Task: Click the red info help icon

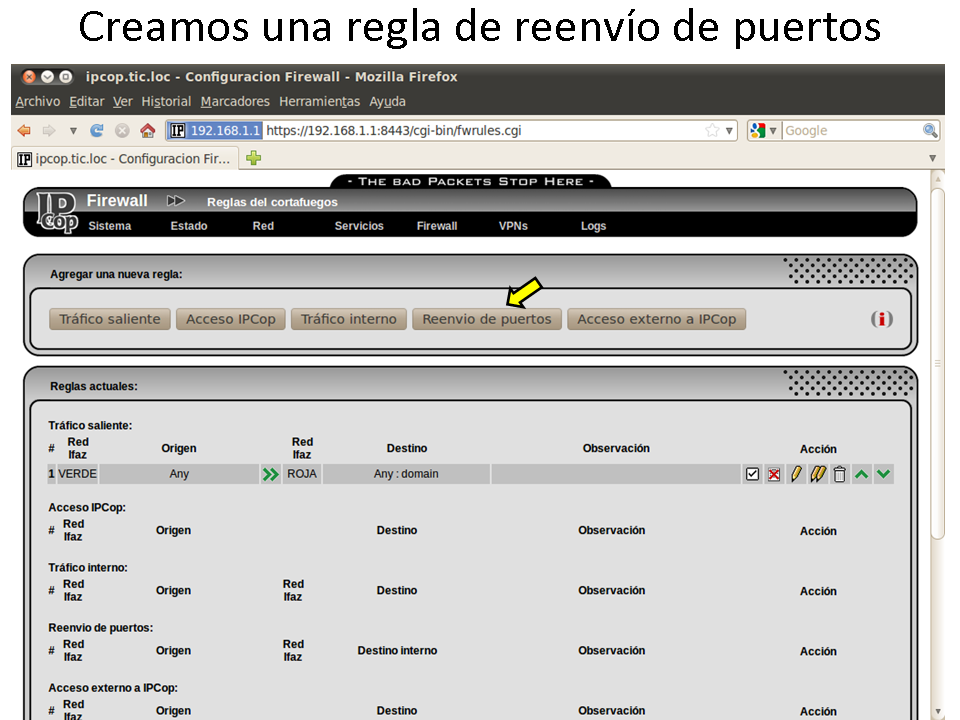Action: click(881, 319)
